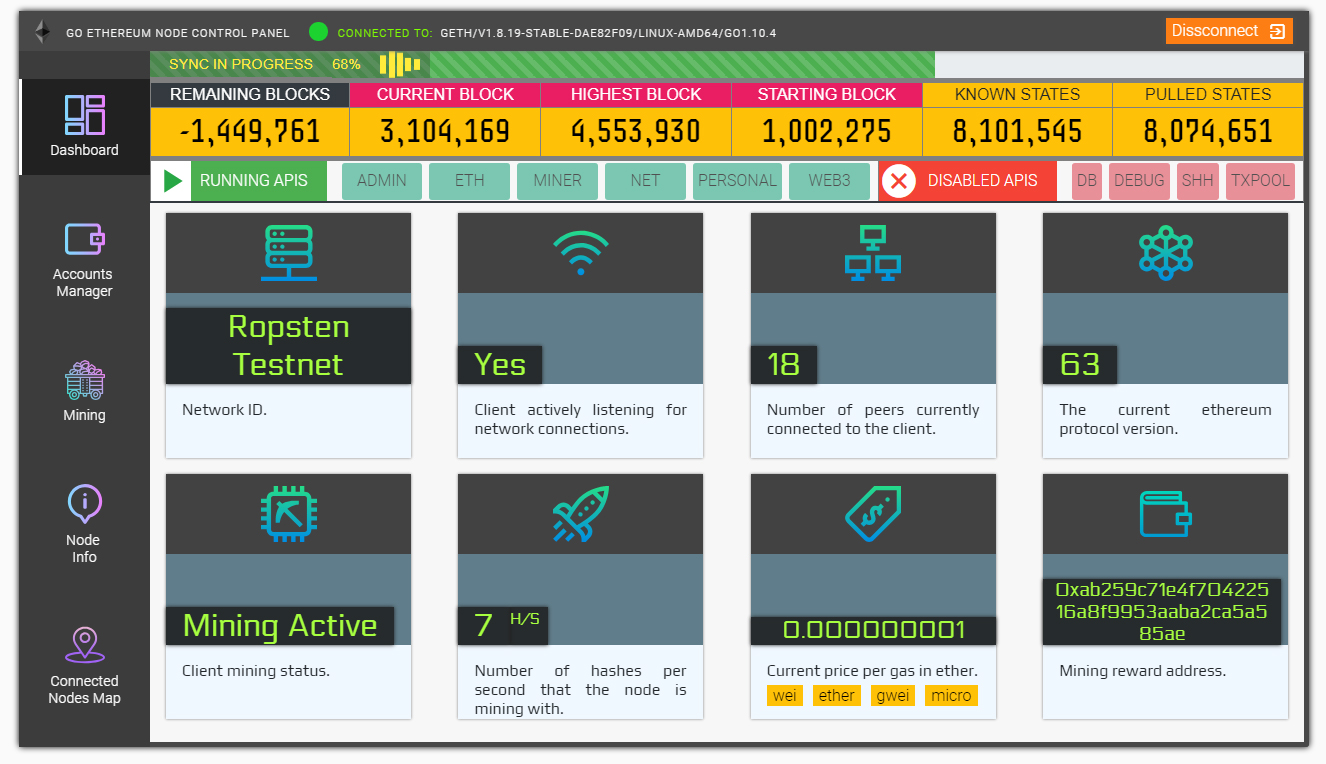Disconnect from the Geth node
This screenshot has height=764, width=1326.
[1229, 31]
